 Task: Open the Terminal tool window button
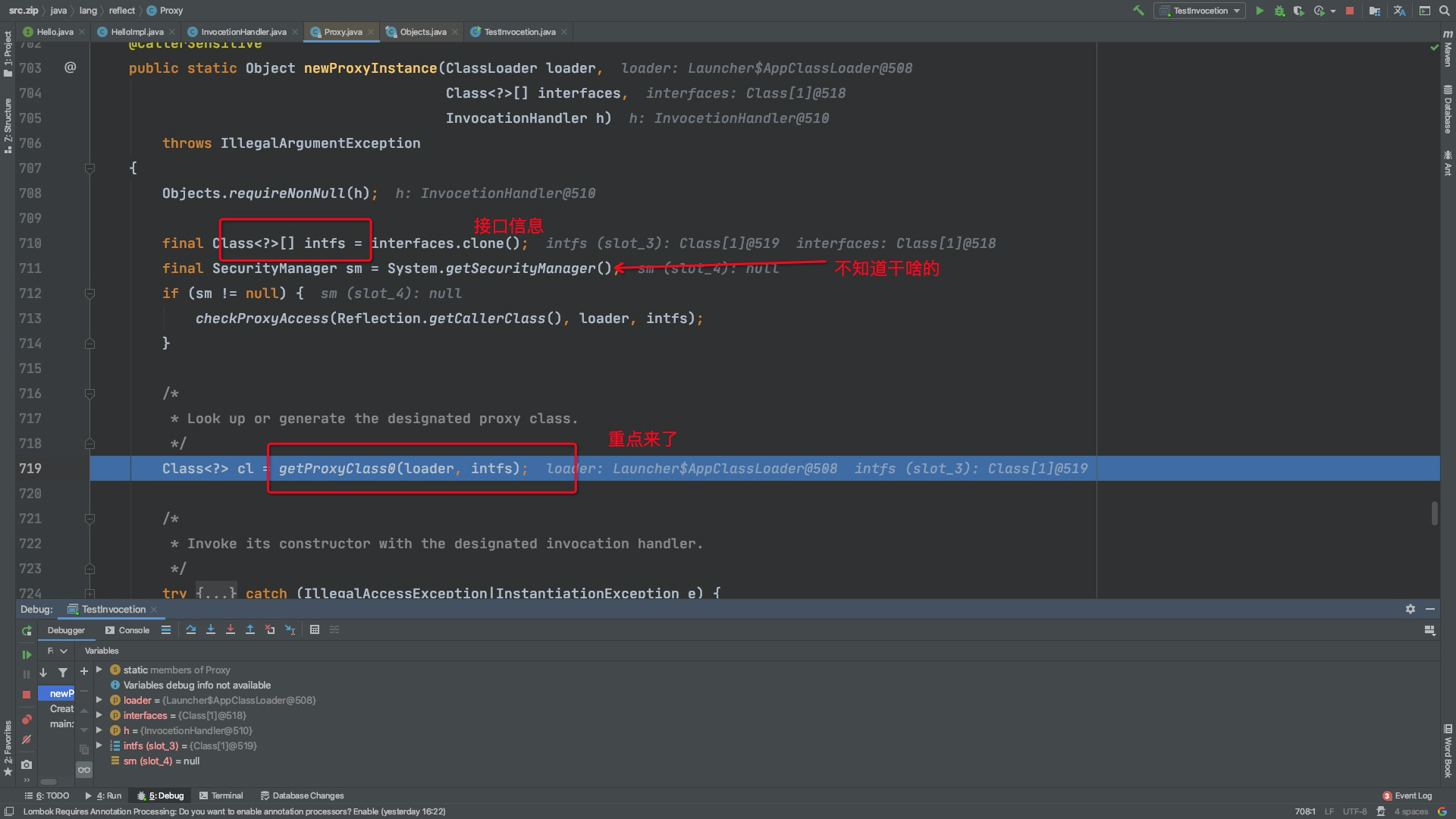221,795
